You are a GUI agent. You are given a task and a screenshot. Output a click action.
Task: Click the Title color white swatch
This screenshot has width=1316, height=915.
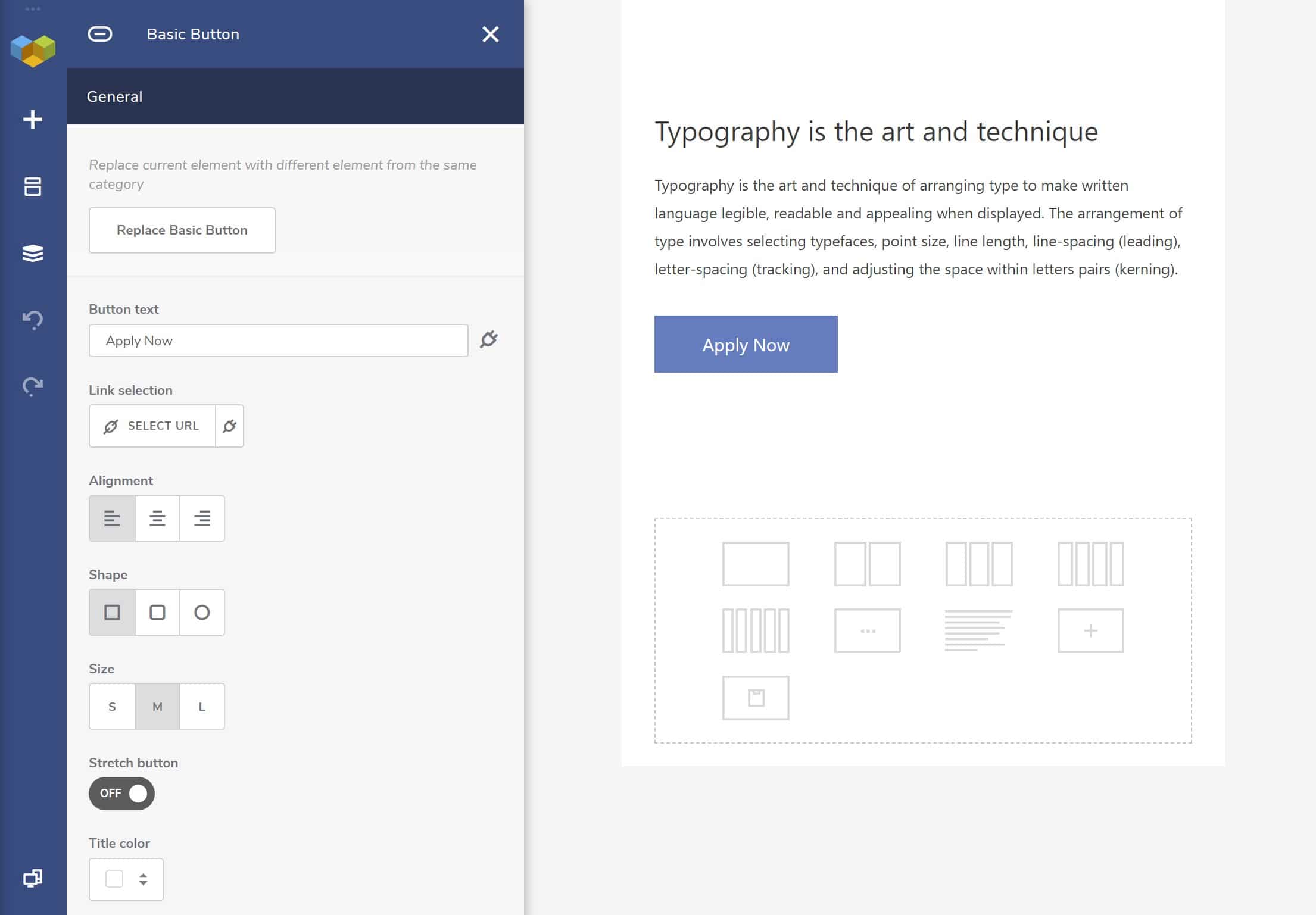point(114,879)
